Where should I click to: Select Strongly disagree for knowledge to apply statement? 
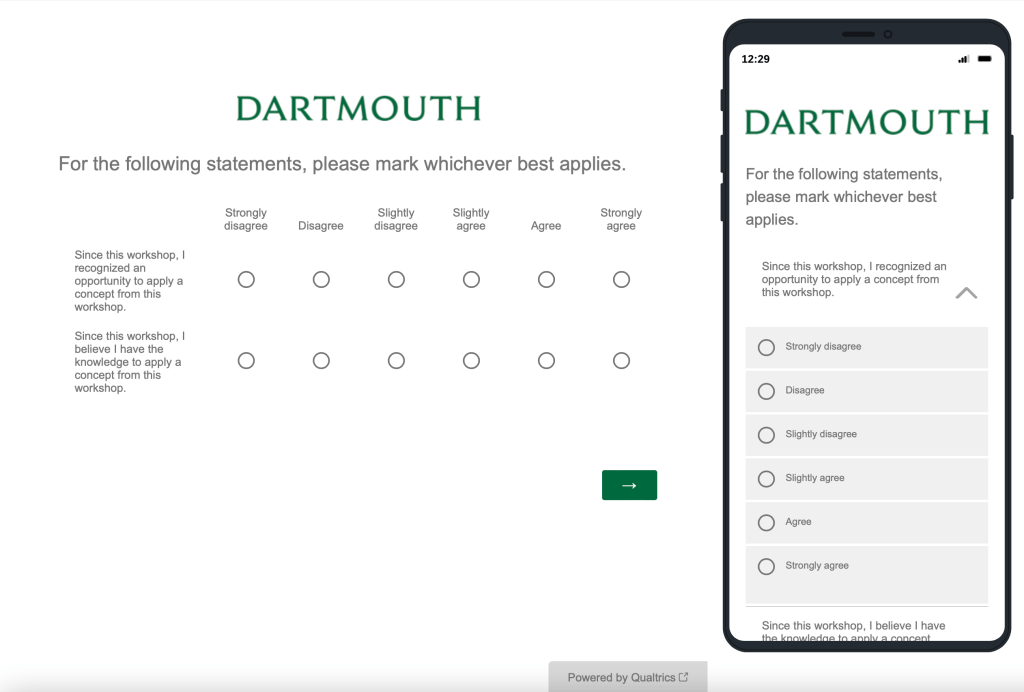(246, 361)
